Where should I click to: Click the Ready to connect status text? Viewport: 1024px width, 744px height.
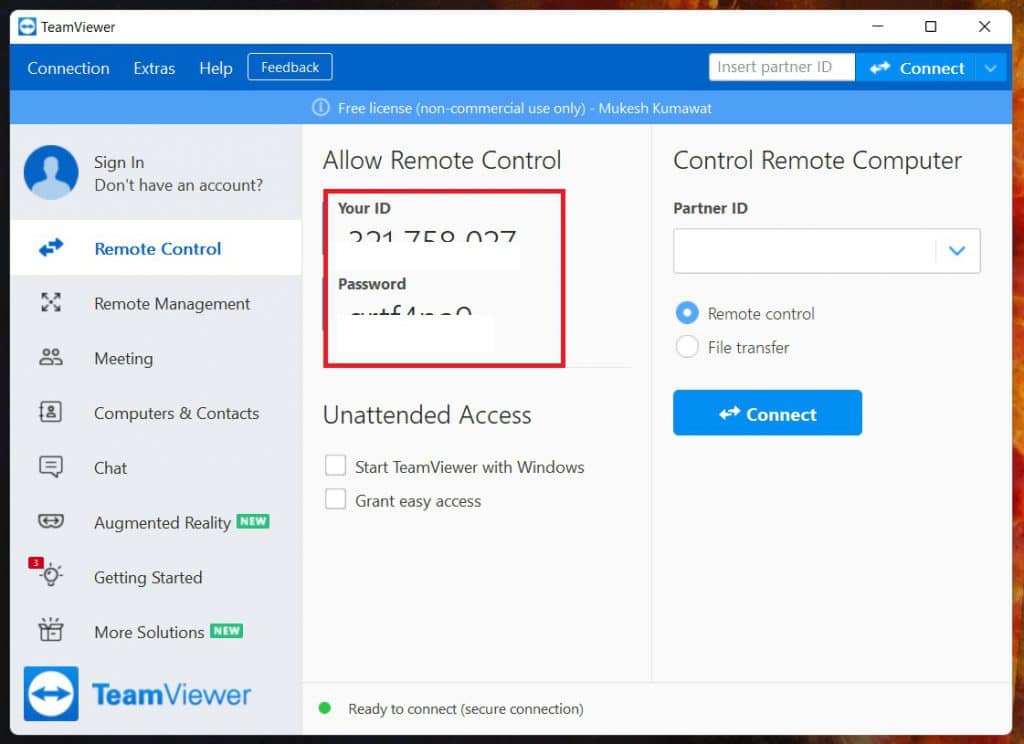pyautogui.click(x=466, y=709)
